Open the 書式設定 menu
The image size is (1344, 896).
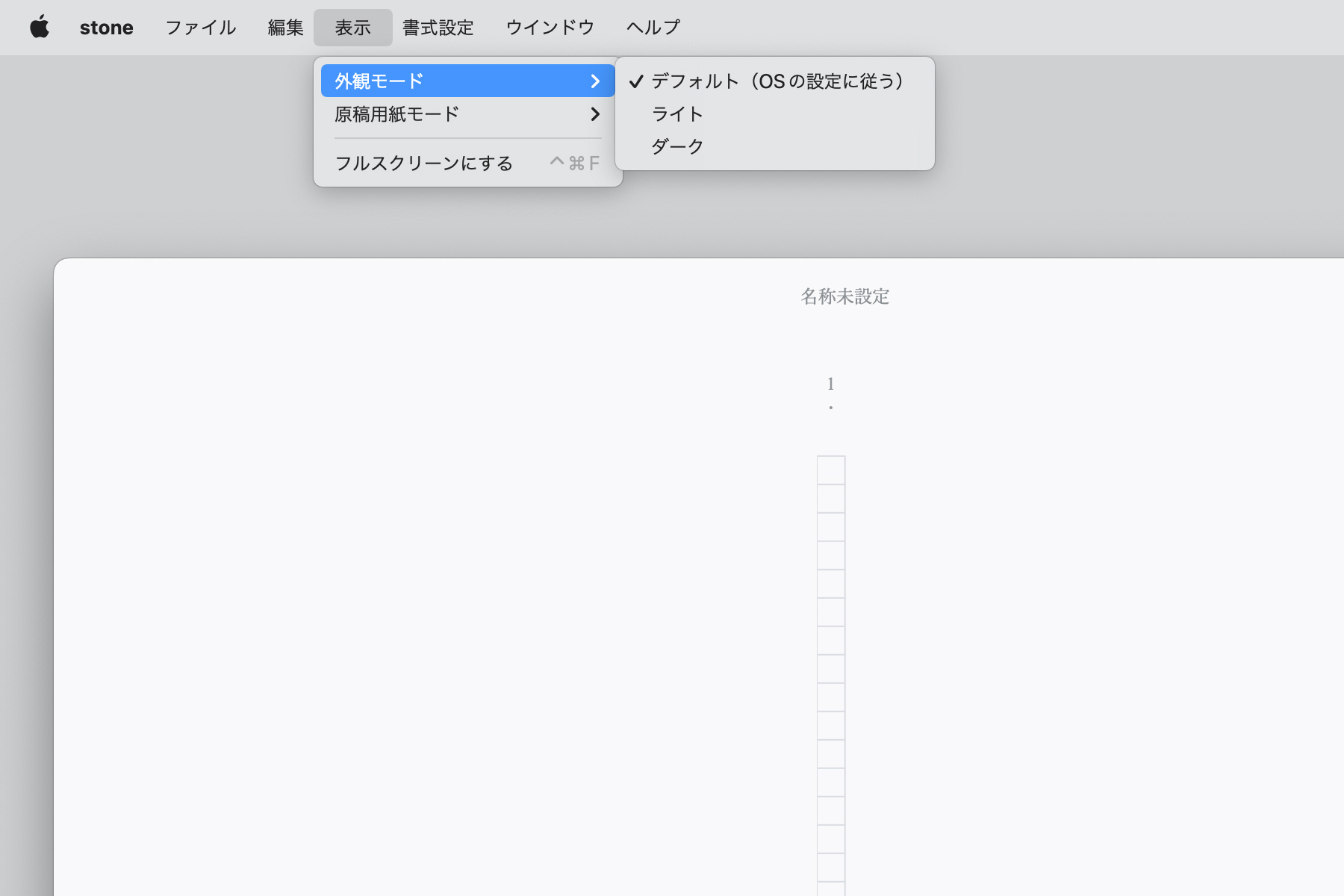coord(438,28)
